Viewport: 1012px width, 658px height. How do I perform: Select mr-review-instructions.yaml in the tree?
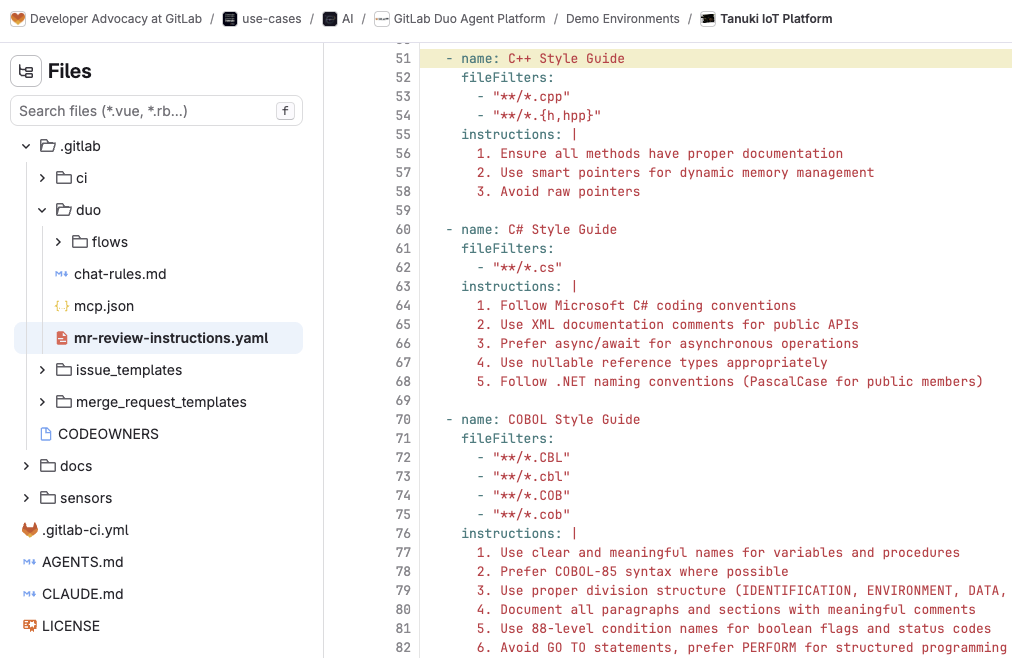158,338
